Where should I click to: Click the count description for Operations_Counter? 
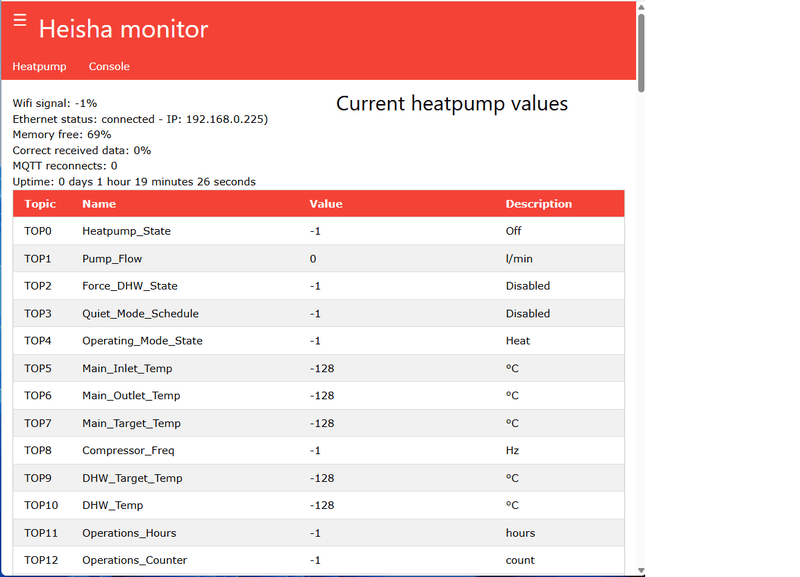(x=520, y=560)
